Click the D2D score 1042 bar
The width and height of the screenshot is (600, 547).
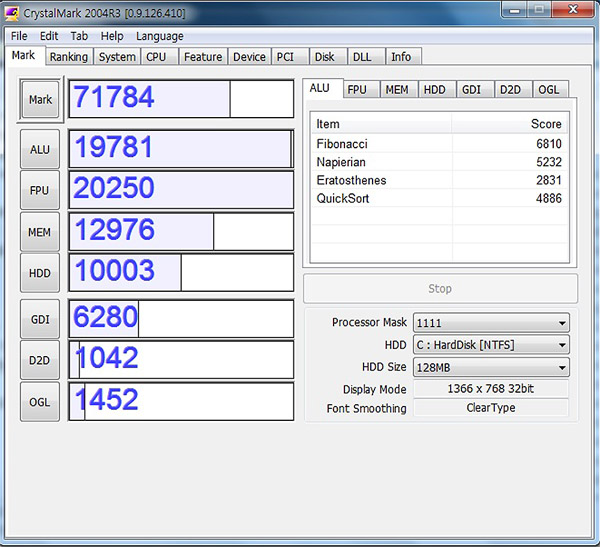coord(181,360)
